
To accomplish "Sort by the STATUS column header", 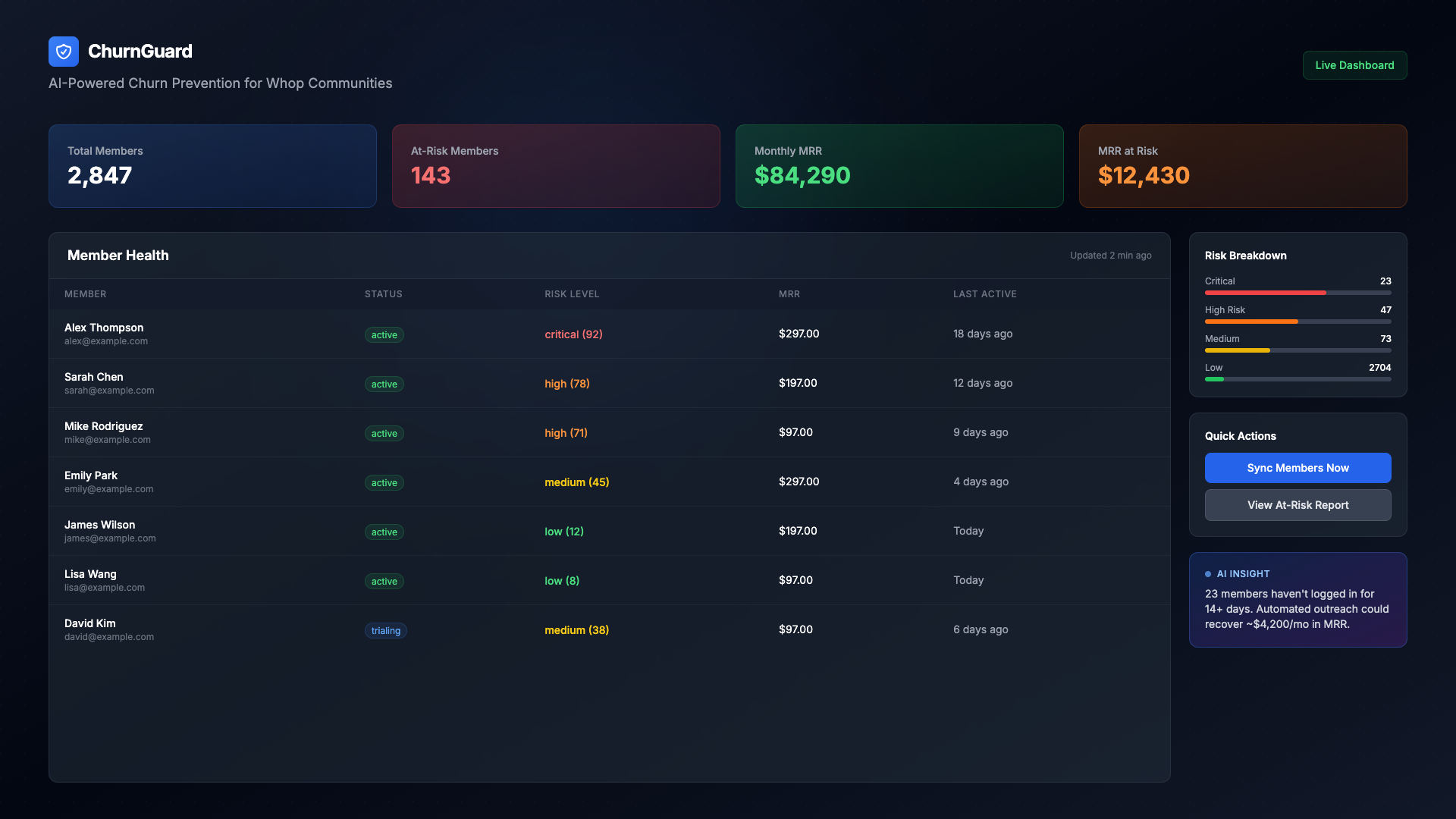I will 383,294.
